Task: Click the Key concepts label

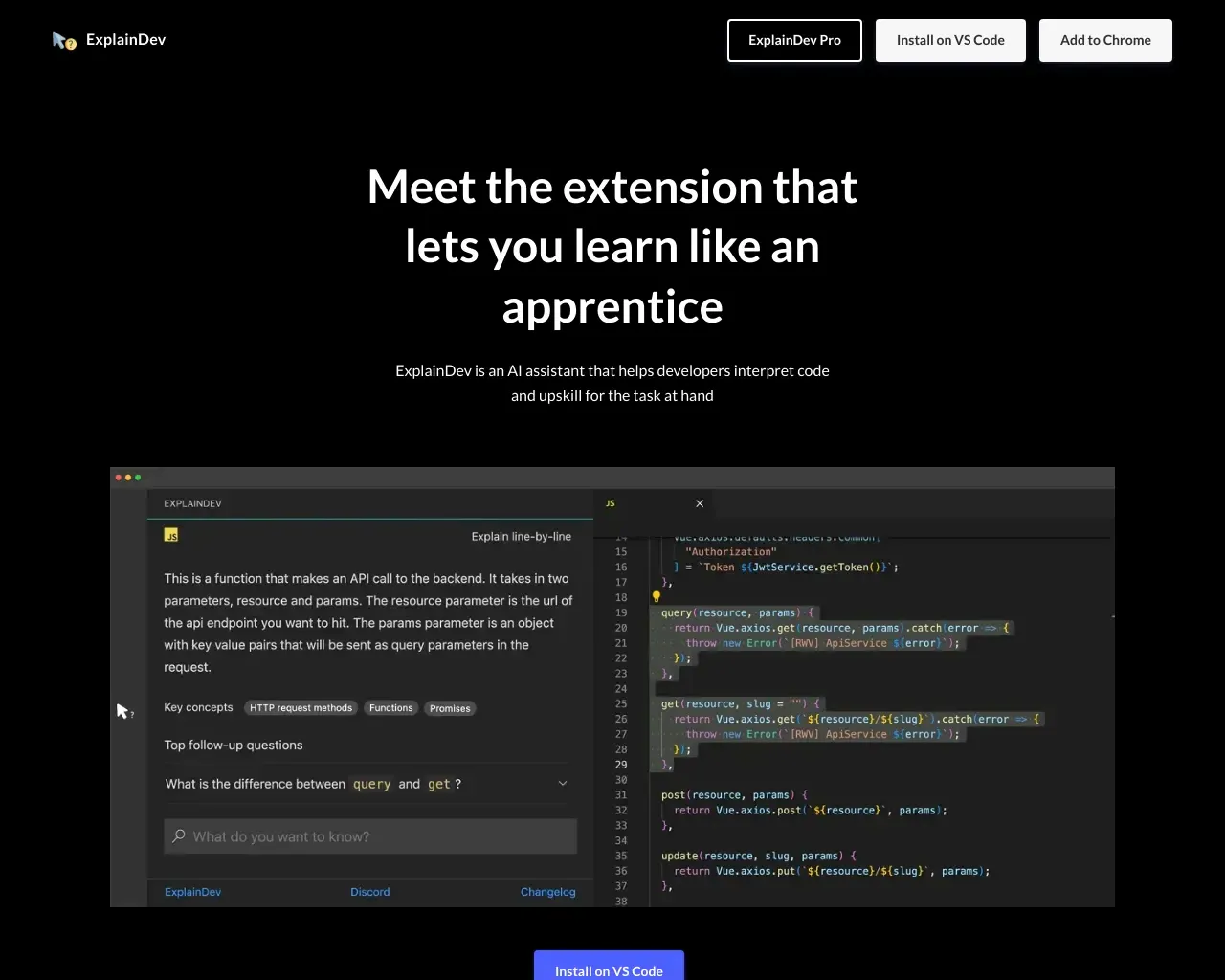Action: [198, 708]
